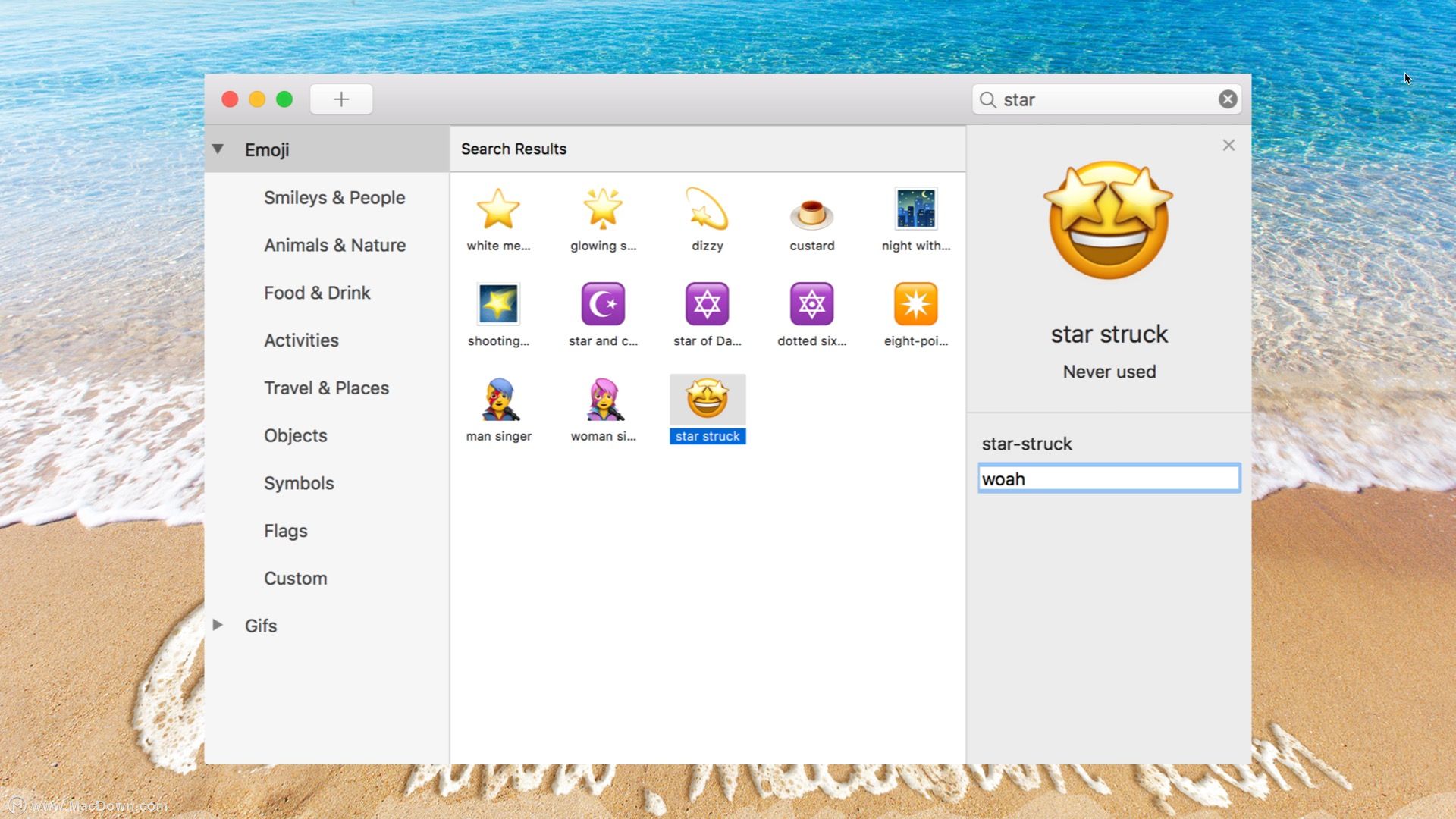Screen dimensions: 1456x819
Task: Expand the Gifs section
Action: click(x=218, y=625)
